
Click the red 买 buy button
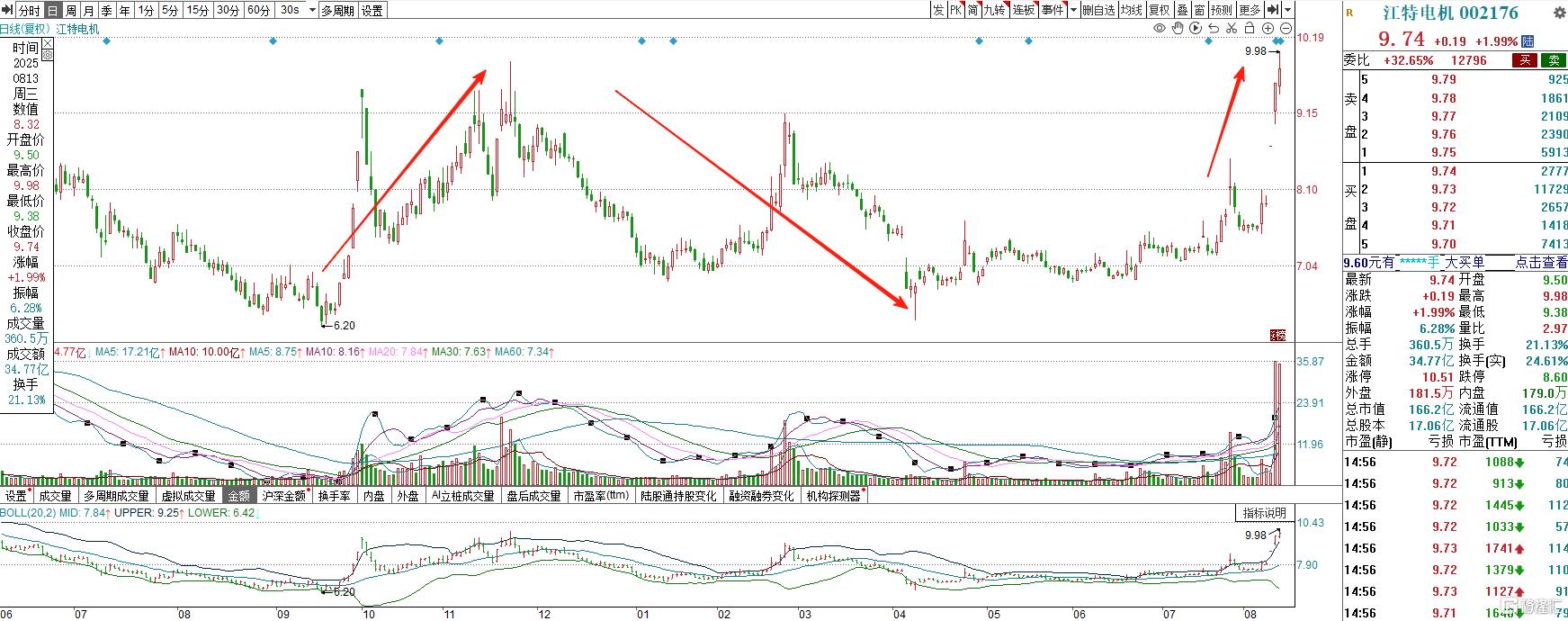coord(1524,60)
